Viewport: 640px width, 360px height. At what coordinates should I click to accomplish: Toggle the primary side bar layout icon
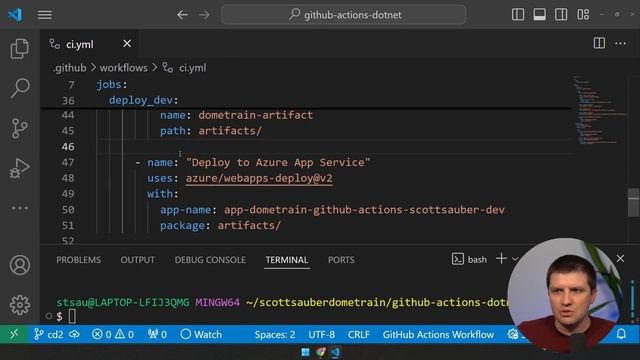(518, 15)
